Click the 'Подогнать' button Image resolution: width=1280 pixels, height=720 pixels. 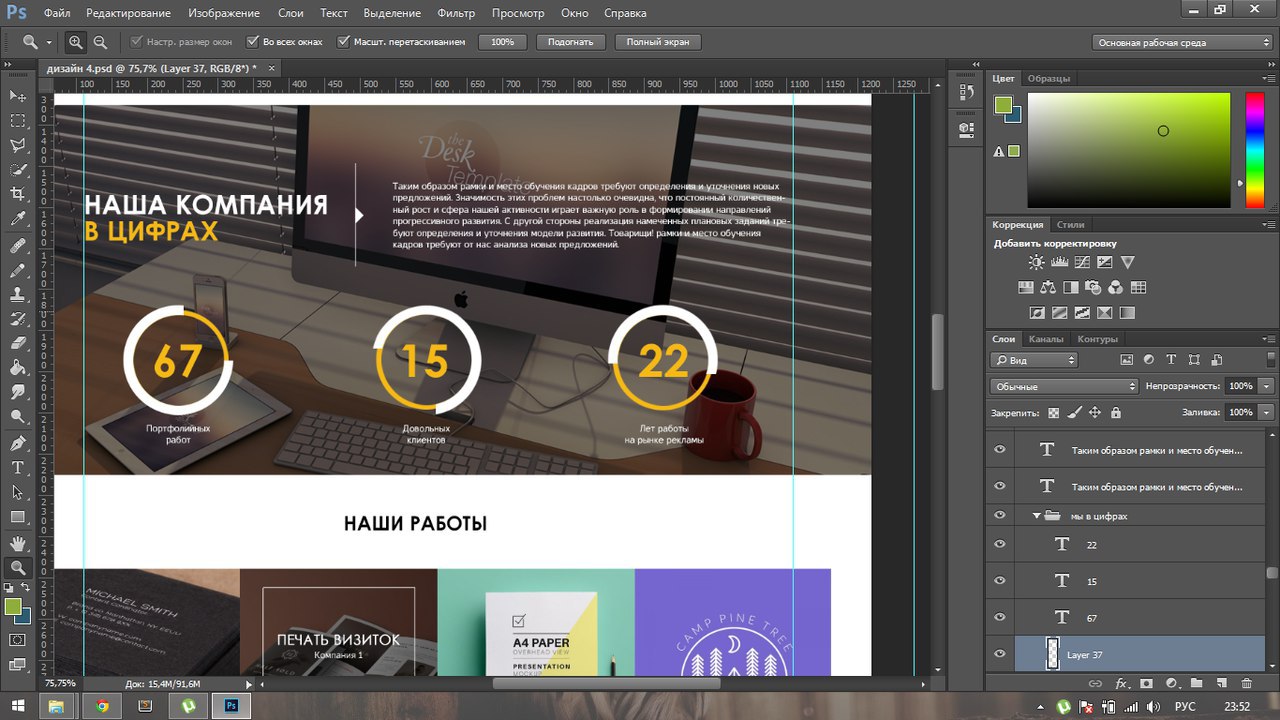click(x=571, y=42)
